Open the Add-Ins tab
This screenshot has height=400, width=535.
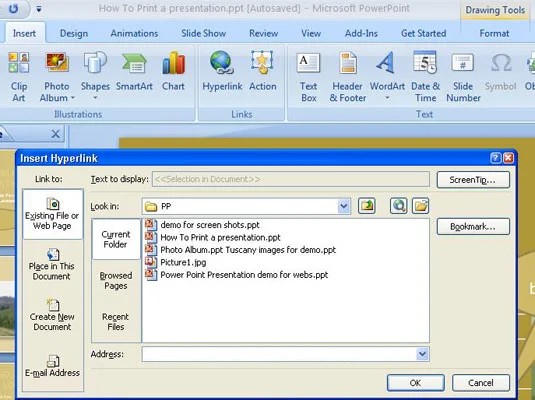[x=361, y=33]
